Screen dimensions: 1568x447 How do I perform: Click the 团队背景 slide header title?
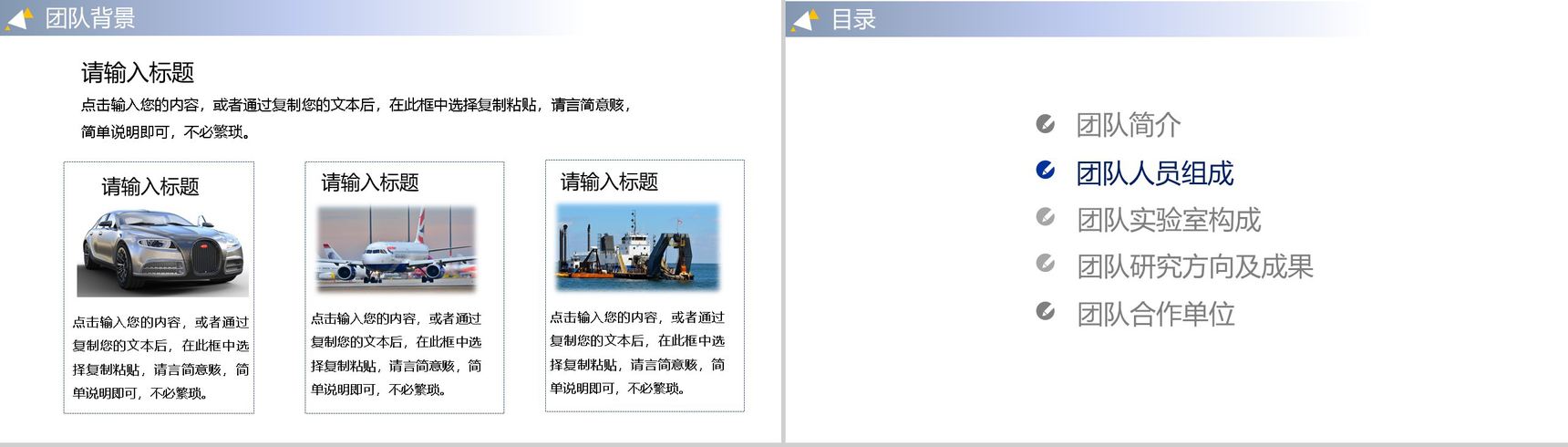click(90, 18)
